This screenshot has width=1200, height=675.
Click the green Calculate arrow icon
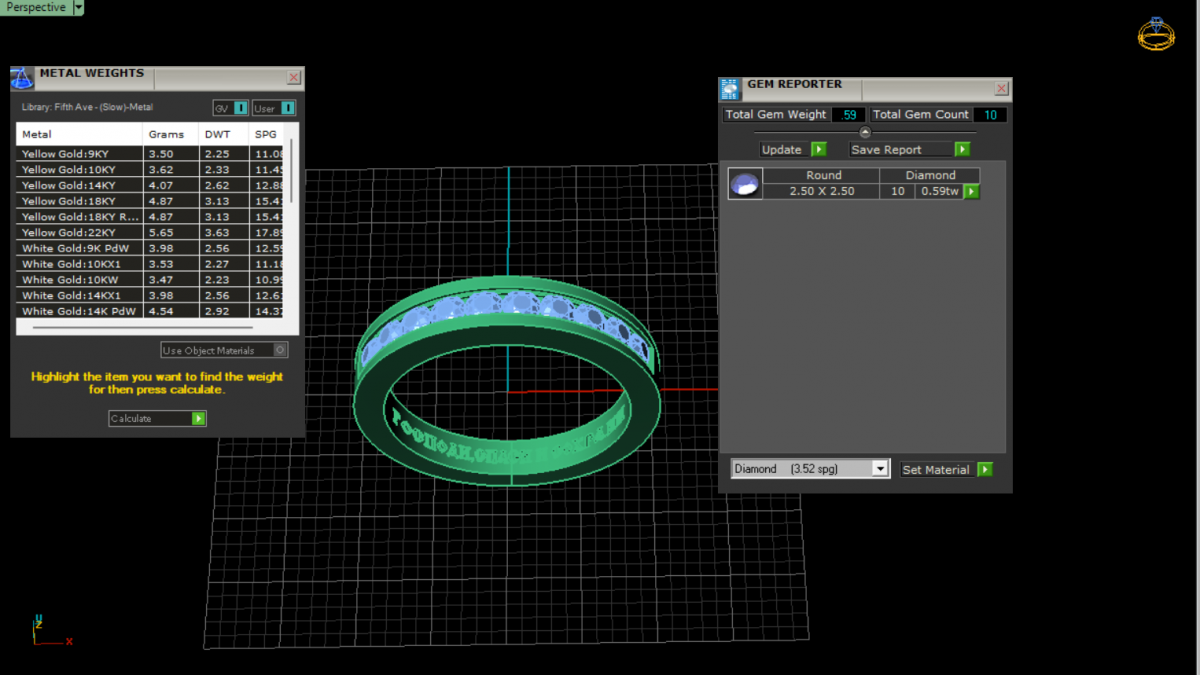(x=198, y=419)
